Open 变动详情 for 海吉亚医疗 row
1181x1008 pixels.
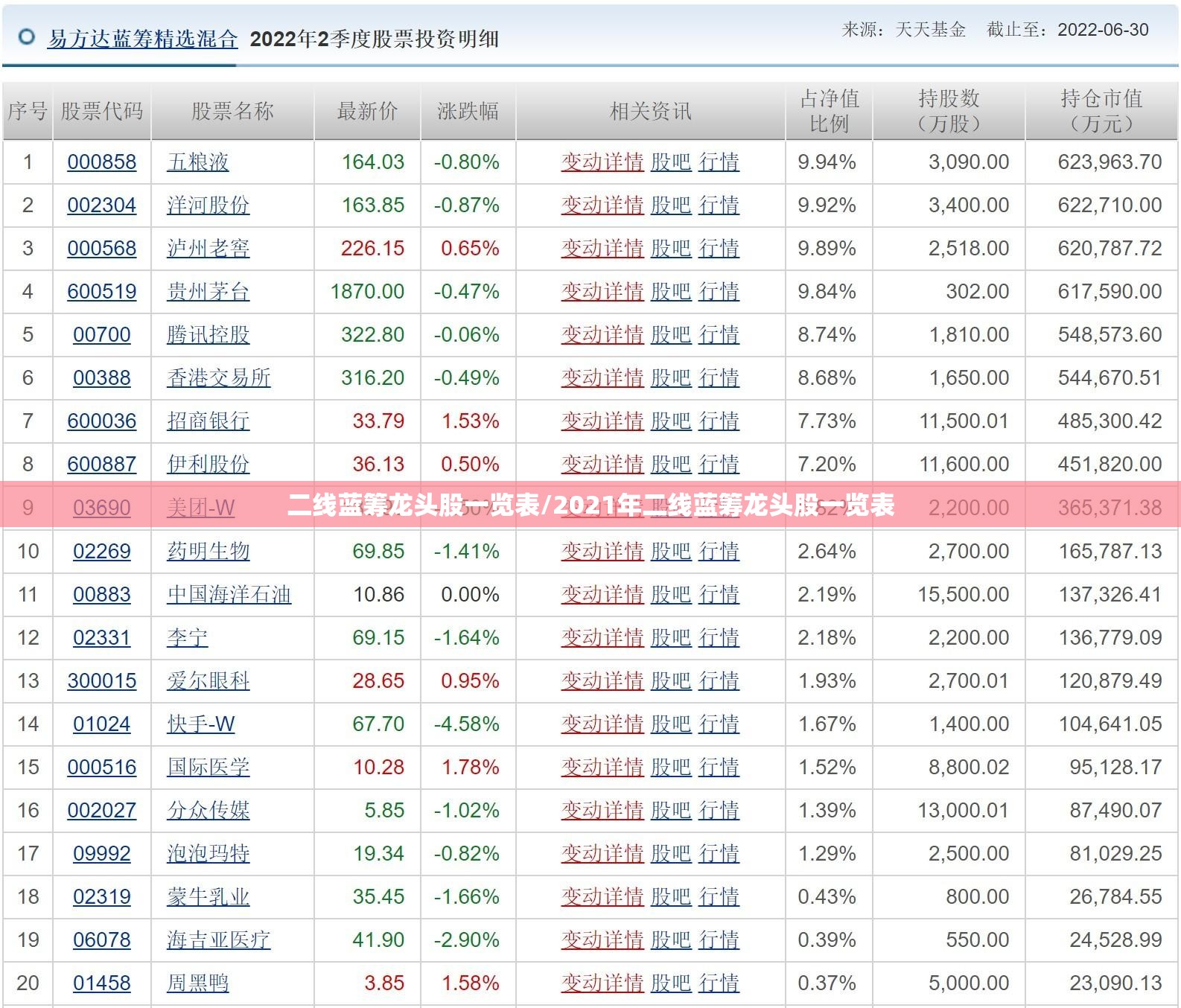[x=602, y=940]
